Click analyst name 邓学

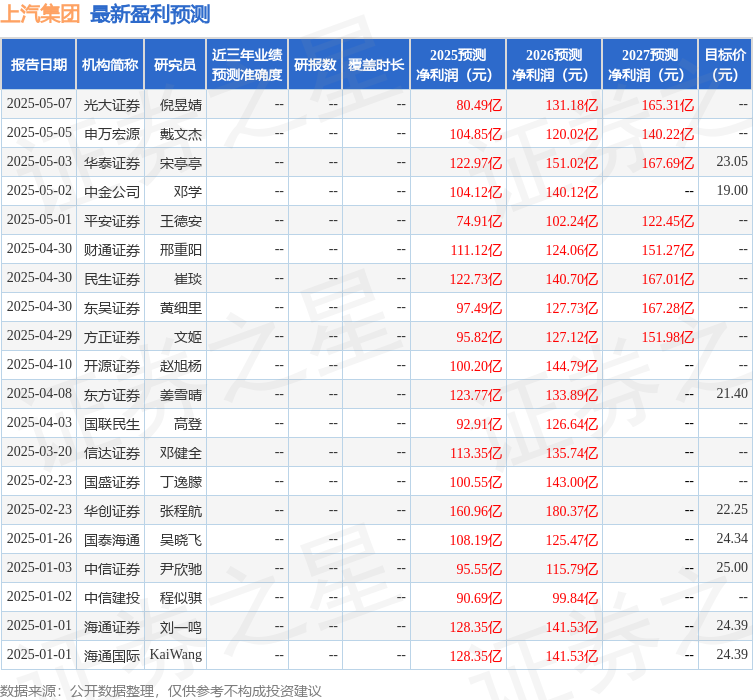pyautogui.click(x=188, y=192)
